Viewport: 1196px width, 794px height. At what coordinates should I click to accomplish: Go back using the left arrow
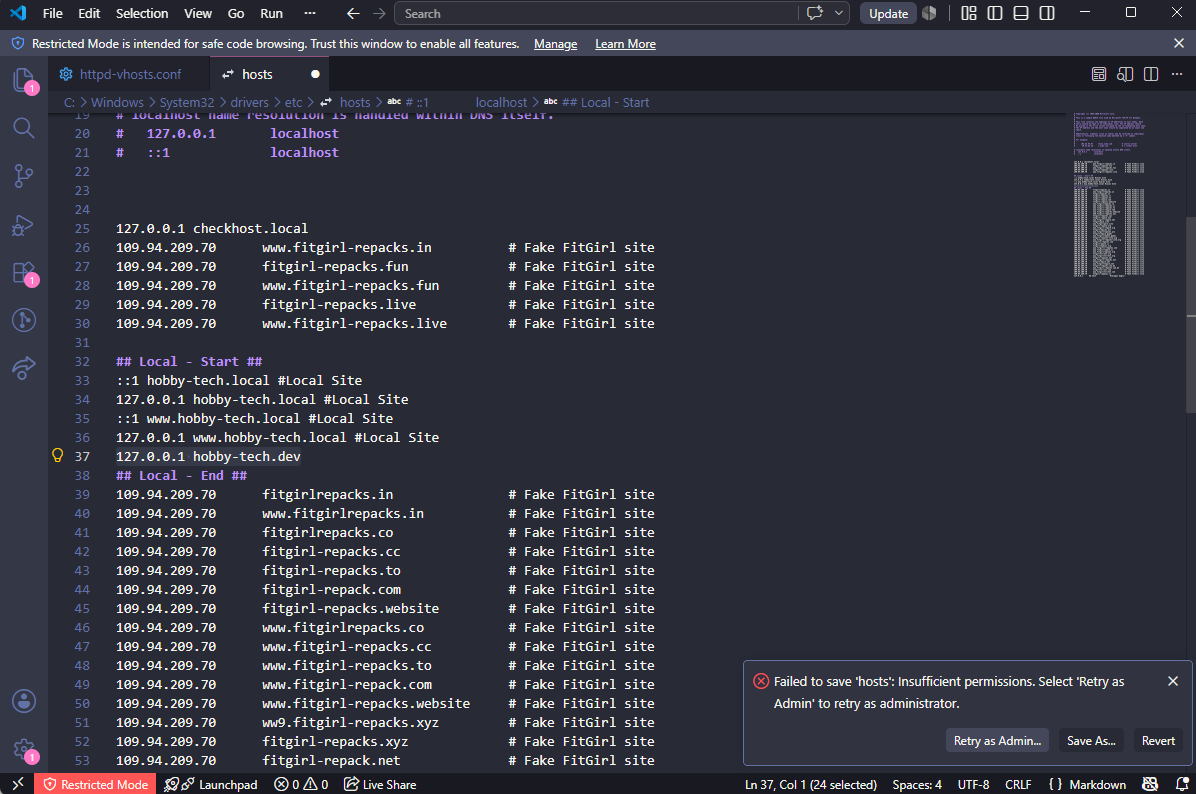point(352,13)
